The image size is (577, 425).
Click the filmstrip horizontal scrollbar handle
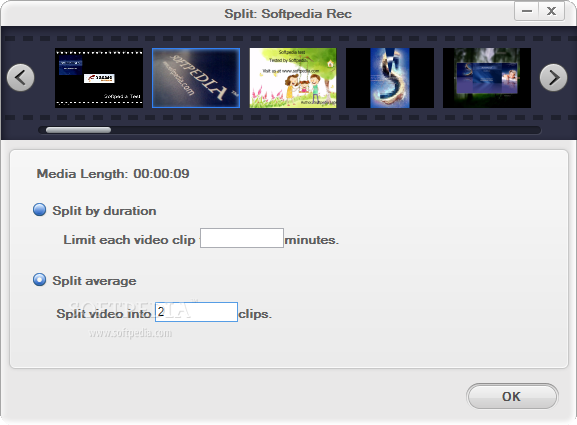coord(78,130)
